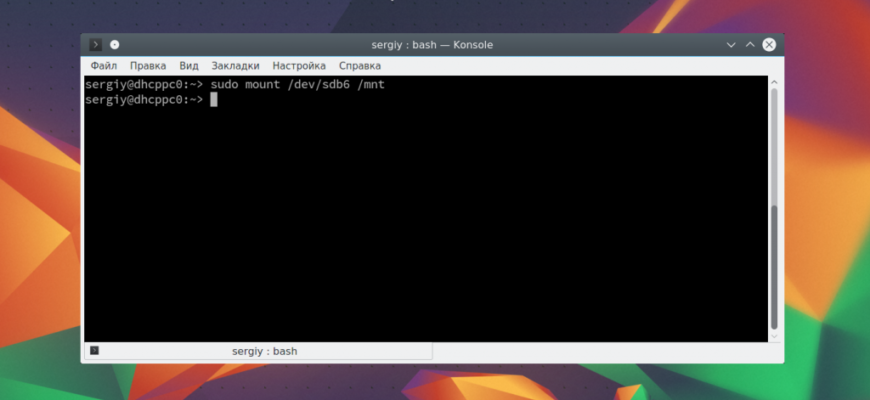Image resolution: width=870 pixels, height=400 pixels.
Task: Click the scrollbar down arrow
Action: [775, 336]
